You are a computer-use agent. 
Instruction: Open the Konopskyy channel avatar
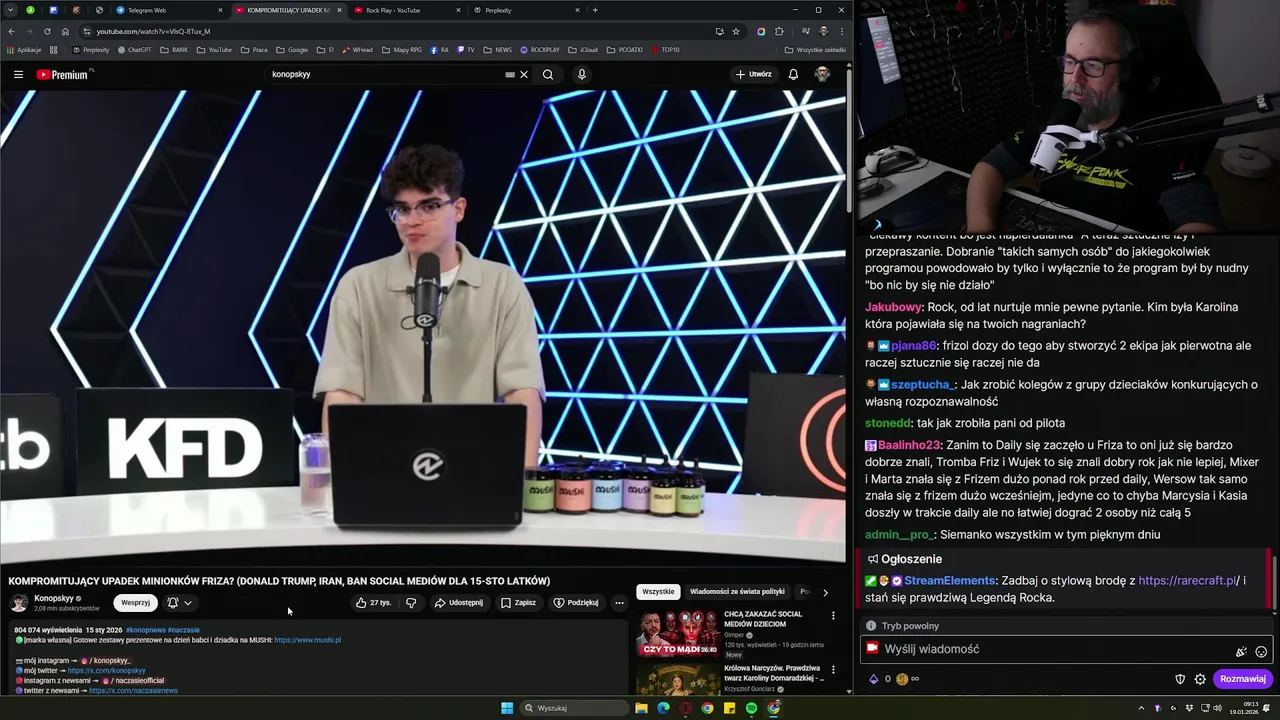click(19, 603)
